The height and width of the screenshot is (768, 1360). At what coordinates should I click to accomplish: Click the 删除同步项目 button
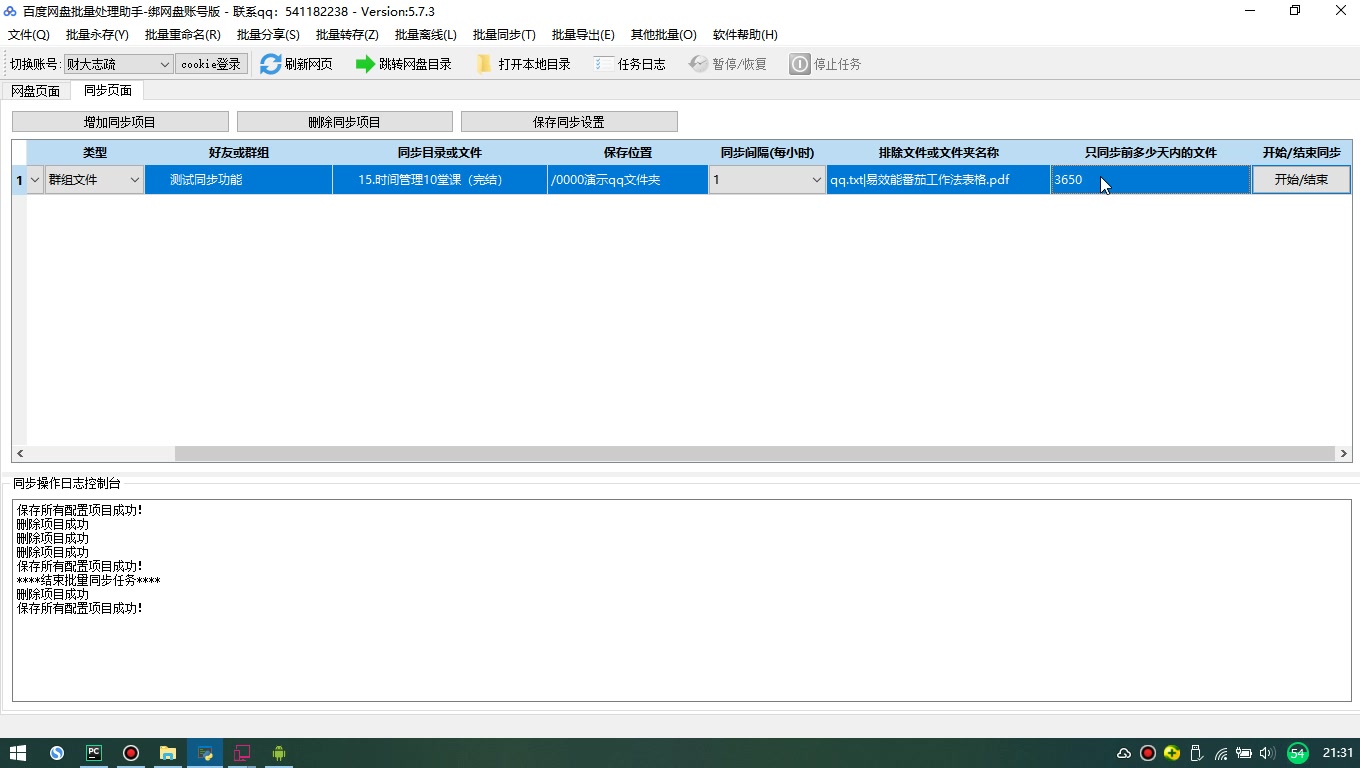coord(345,122)
